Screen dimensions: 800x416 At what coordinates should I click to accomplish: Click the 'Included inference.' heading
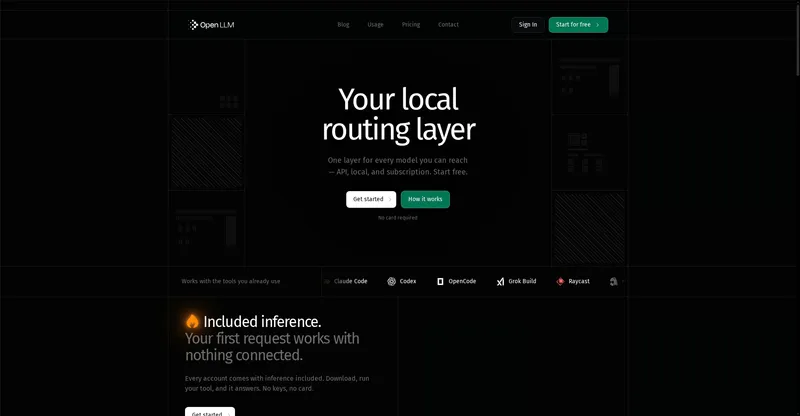[262, 322]
